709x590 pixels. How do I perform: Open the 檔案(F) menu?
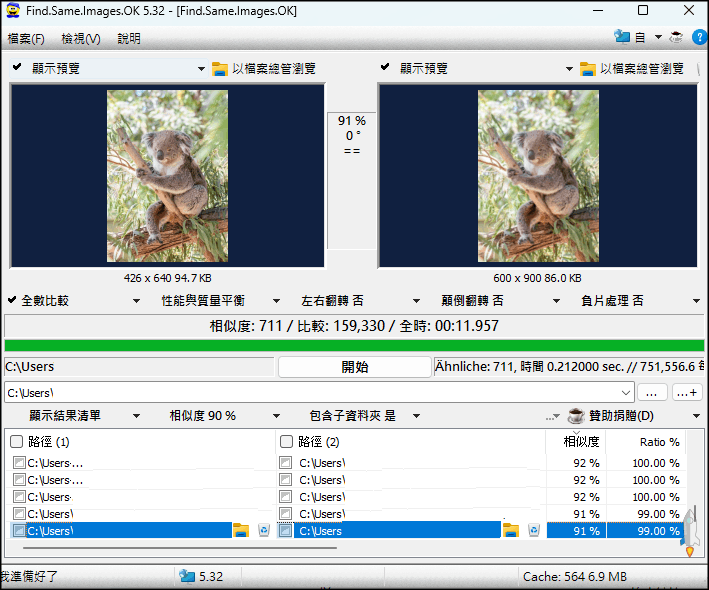pyautogui.click(x=25, y=39)
